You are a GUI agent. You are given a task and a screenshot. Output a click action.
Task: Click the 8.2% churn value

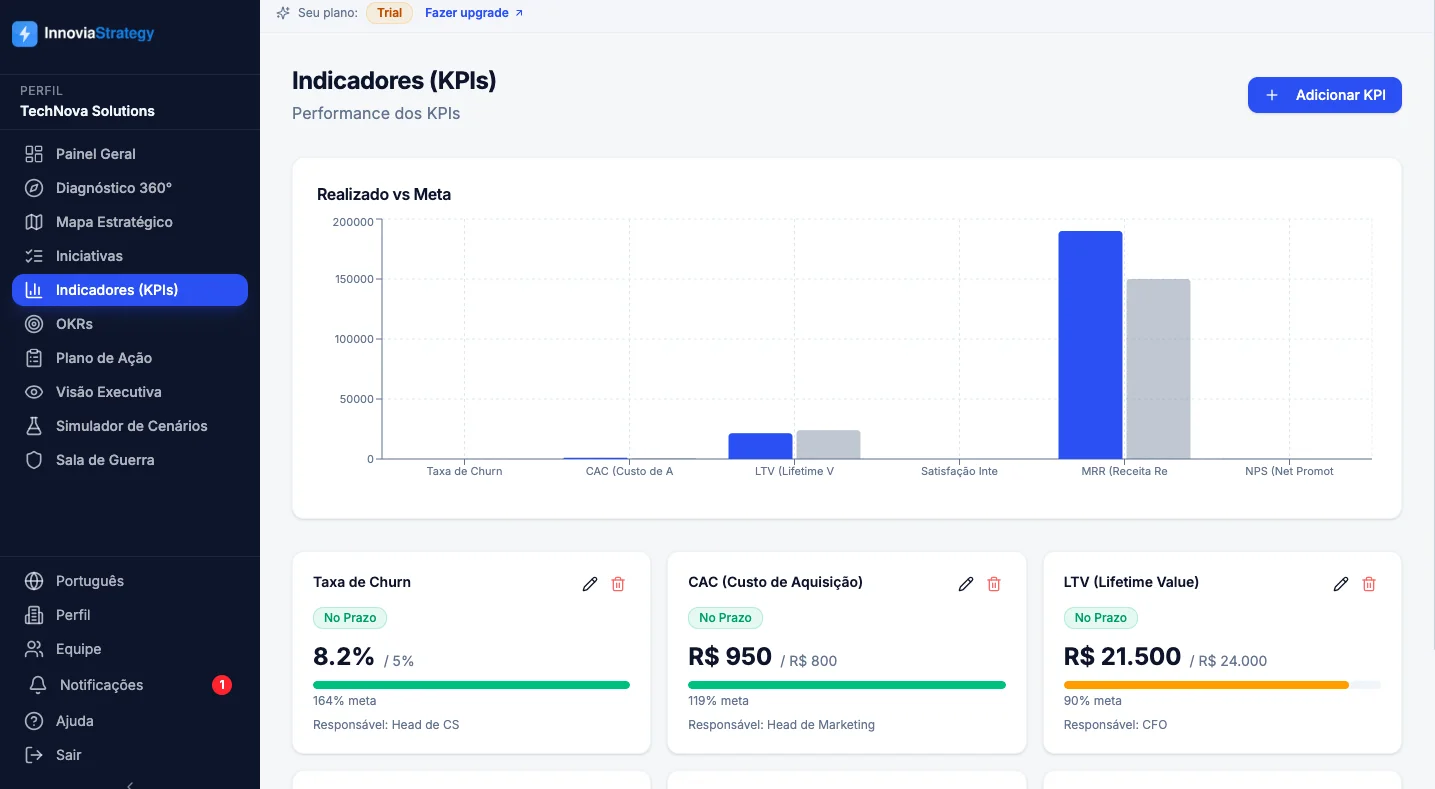click(x=344, y=657)
